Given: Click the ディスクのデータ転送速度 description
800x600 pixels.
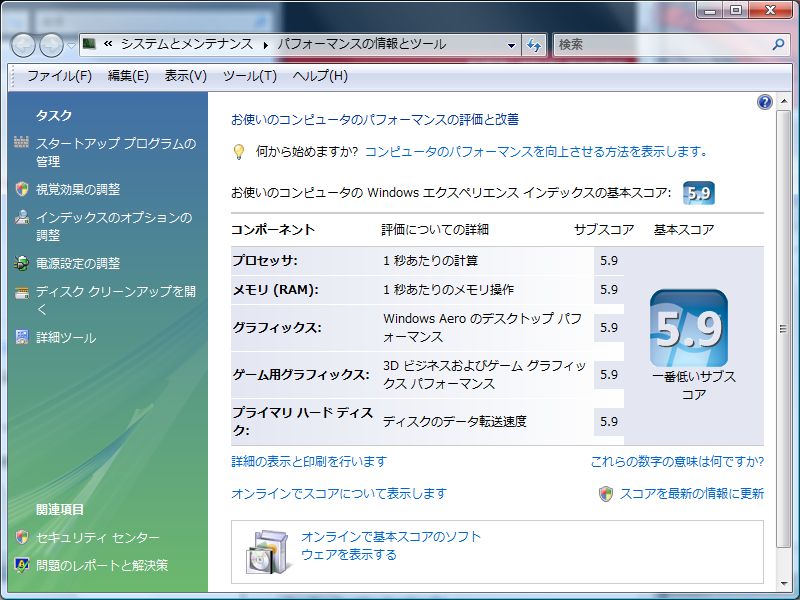Looking at the screenshot, I should 455,421.
